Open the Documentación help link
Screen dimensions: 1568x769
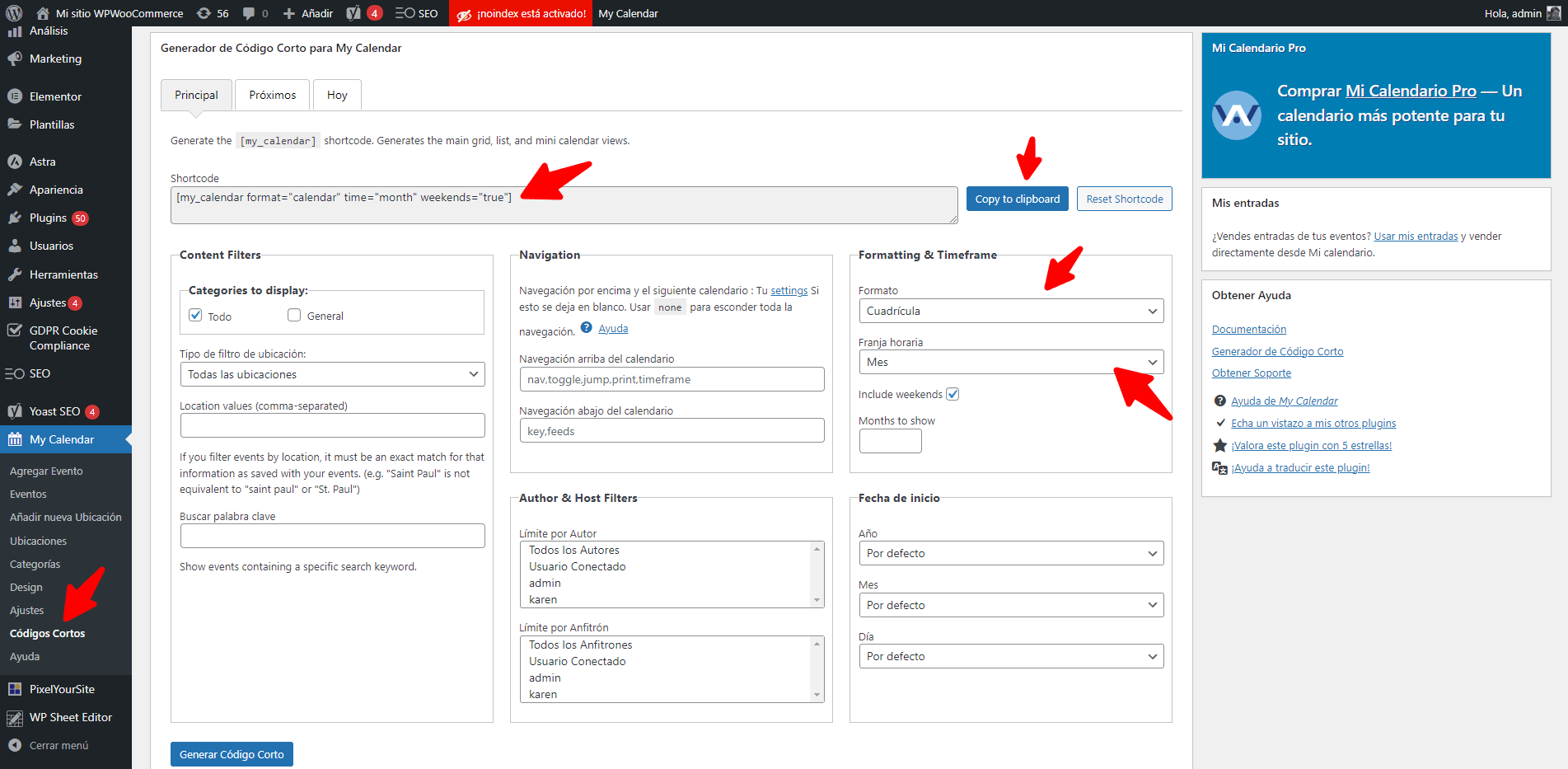(x=1248, y=330)
